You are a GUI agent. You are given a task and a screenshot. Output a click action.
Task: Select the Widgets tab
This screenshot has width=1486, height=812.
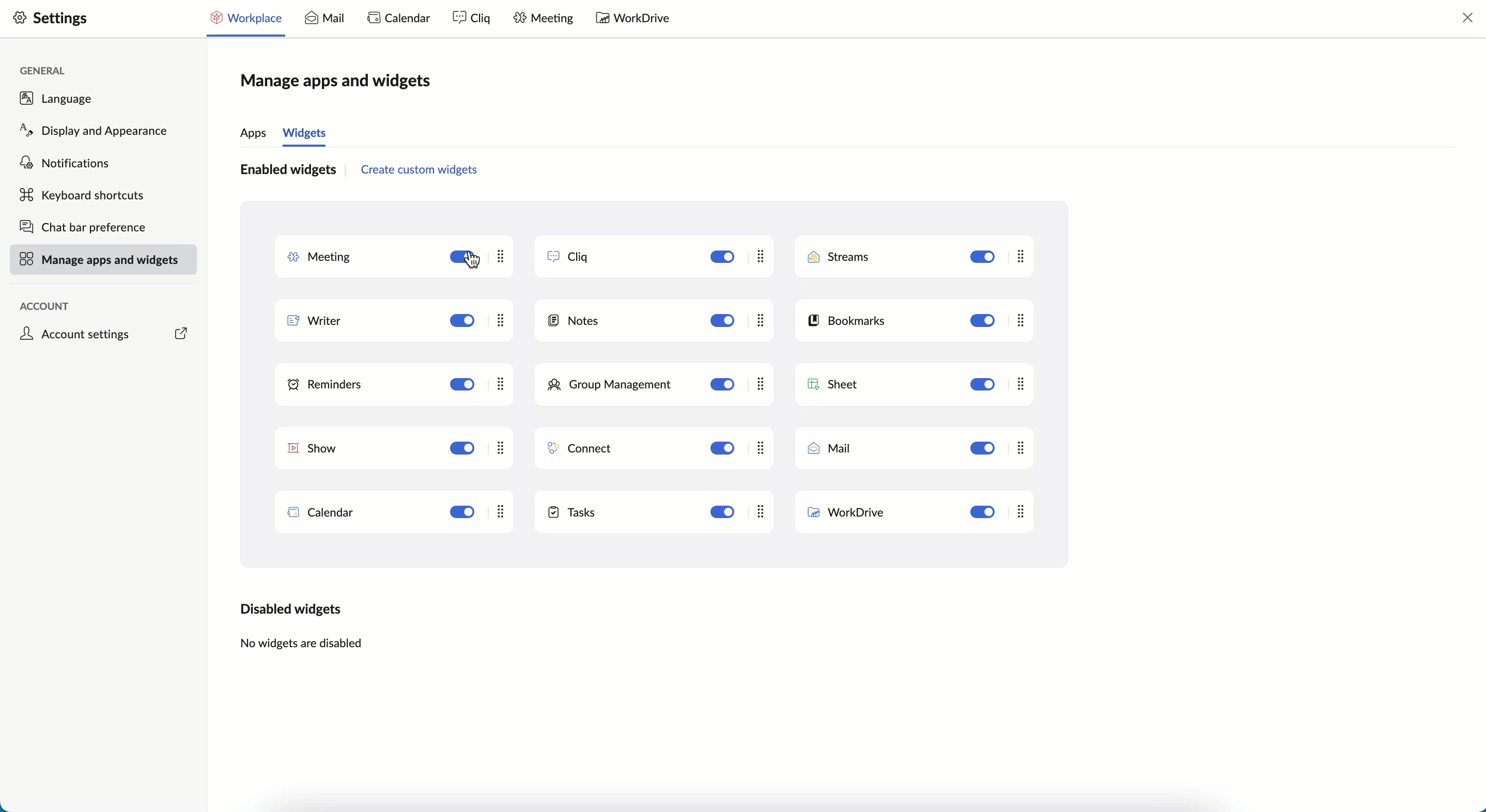[304, 133]
